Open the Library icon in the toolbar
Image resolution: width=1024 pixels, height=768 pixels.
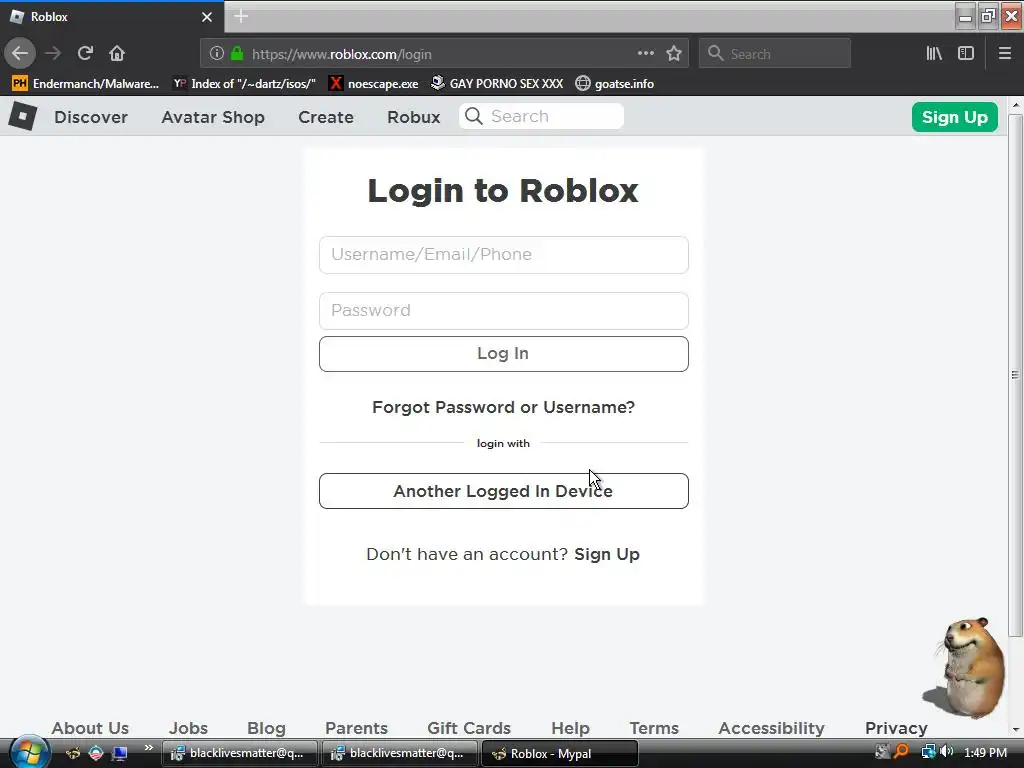[934, 54]
